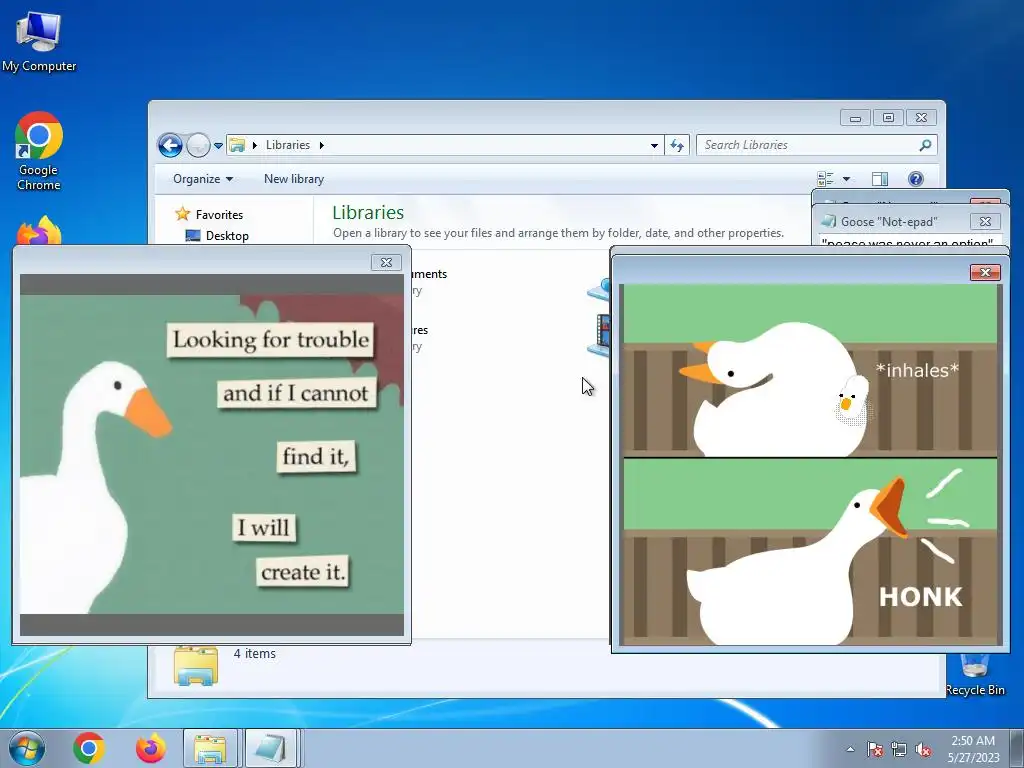Click the Windows Start orb

(x=26, y=748)
